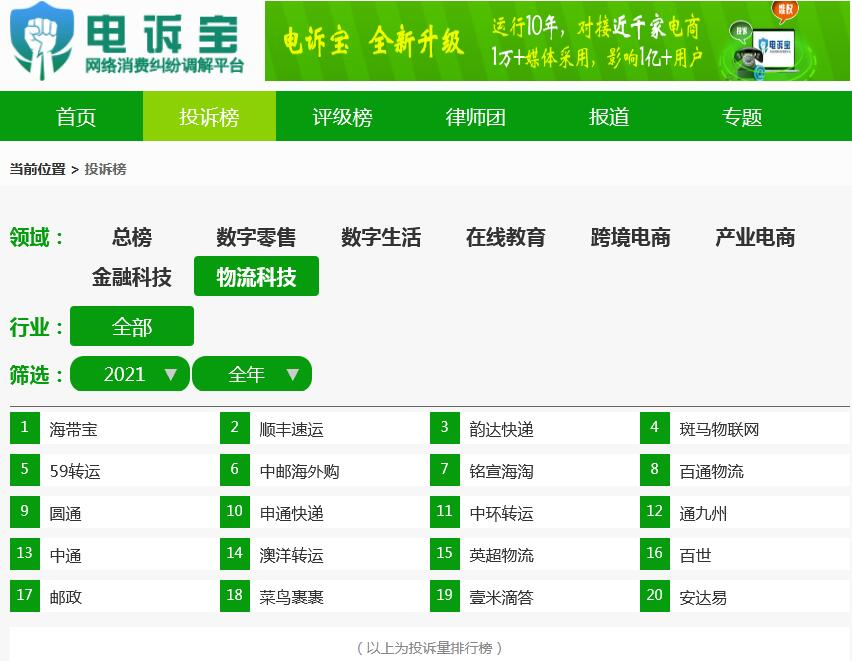852x661 pixels.
Task: Open the 电诉宝全新升级 banner advertisement
Action: coord(557,41)
